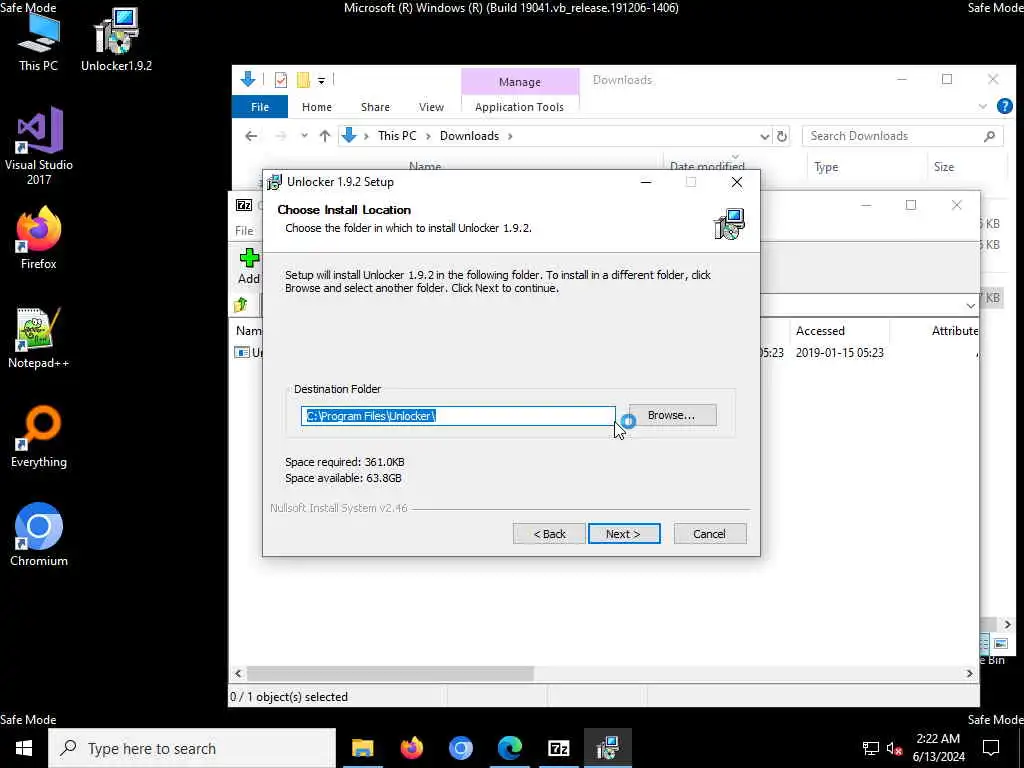This screenshot has height=768, width=1024.
Task: Select the Manage contextual tab
Action: 520,82
